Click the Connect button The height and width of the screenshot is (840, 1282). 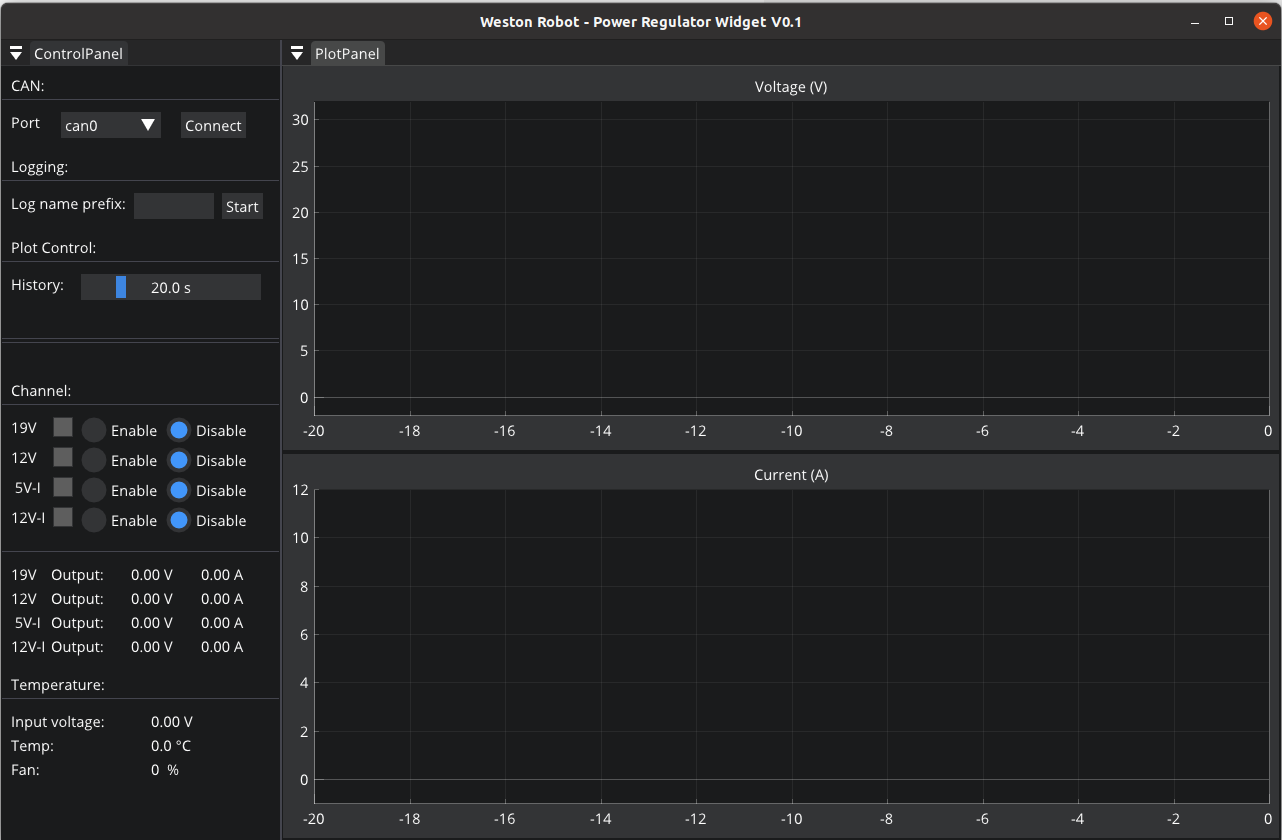[x=213, y=125]
